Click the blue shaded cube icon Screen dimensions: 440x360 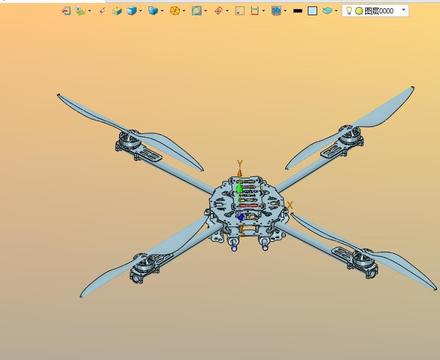132,11
